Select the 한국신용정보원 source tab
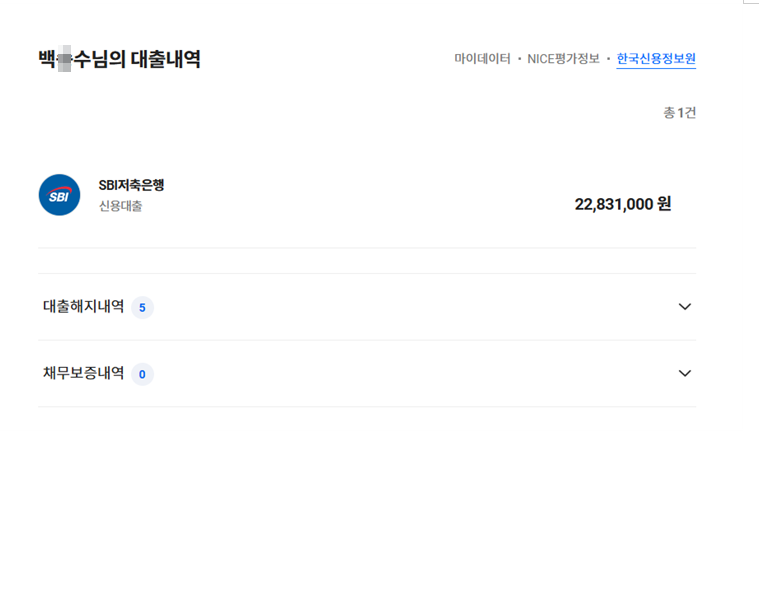Image resolution: width=759 pixels, height=607 pixels. [x=656, y=59]
